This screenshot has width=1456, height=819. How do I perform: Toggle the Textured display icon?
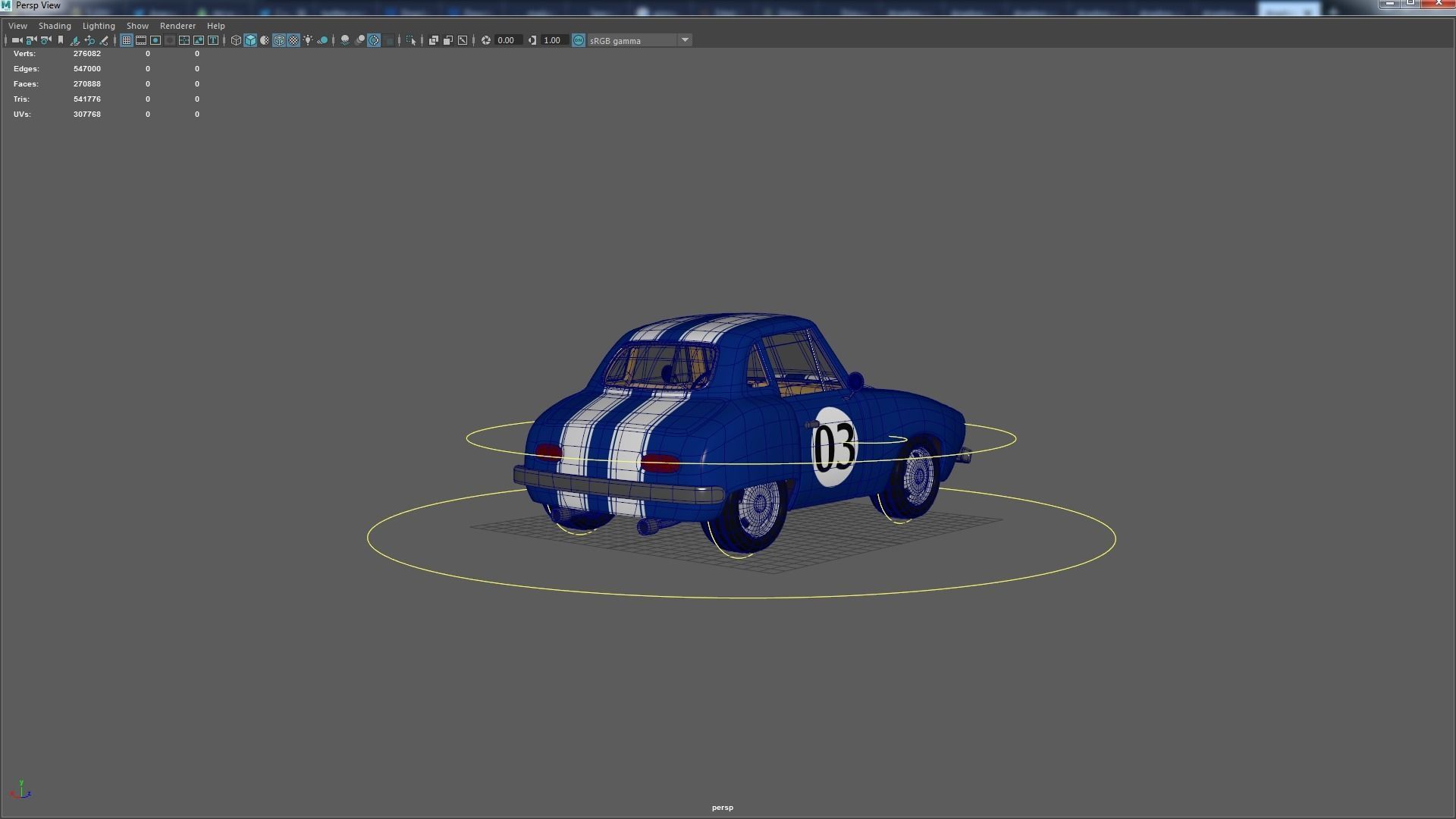tap(293, 40)
